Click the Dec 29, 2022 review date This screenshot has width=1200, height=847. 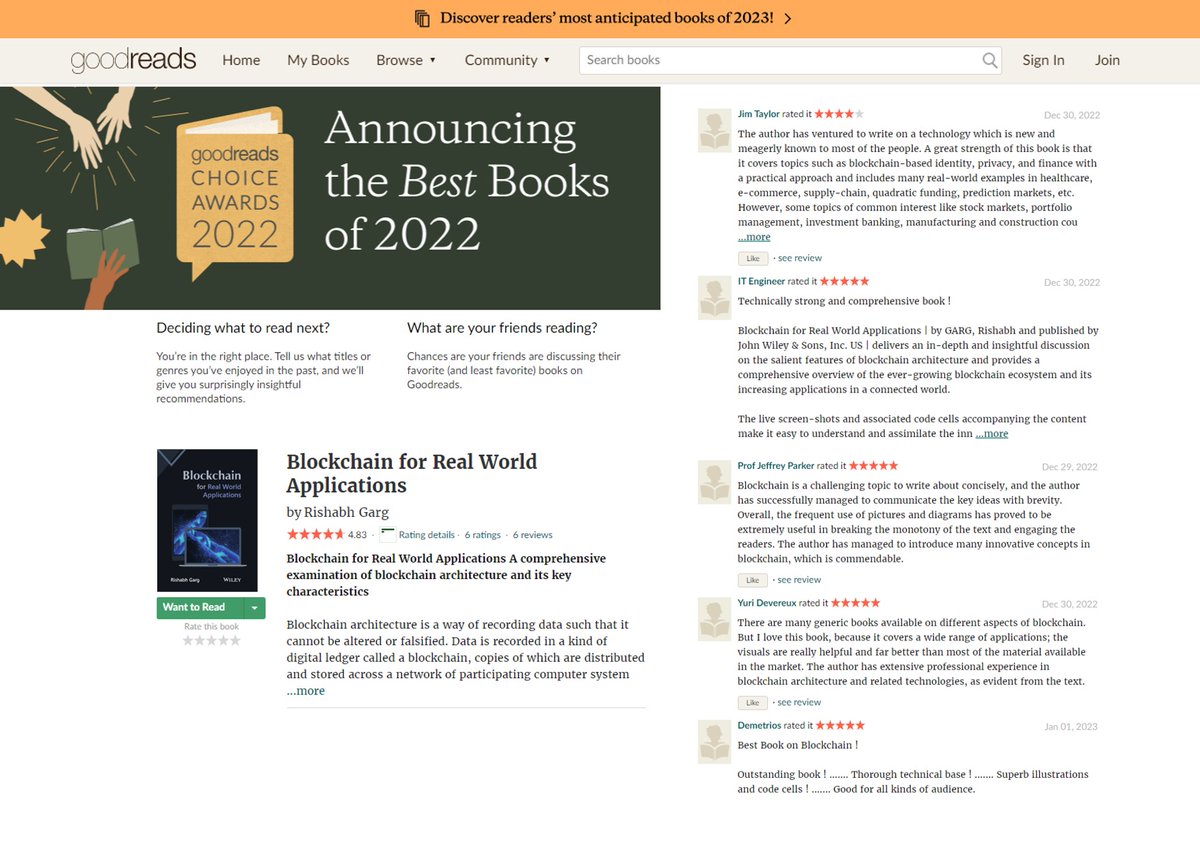[x=1070, y=467]
